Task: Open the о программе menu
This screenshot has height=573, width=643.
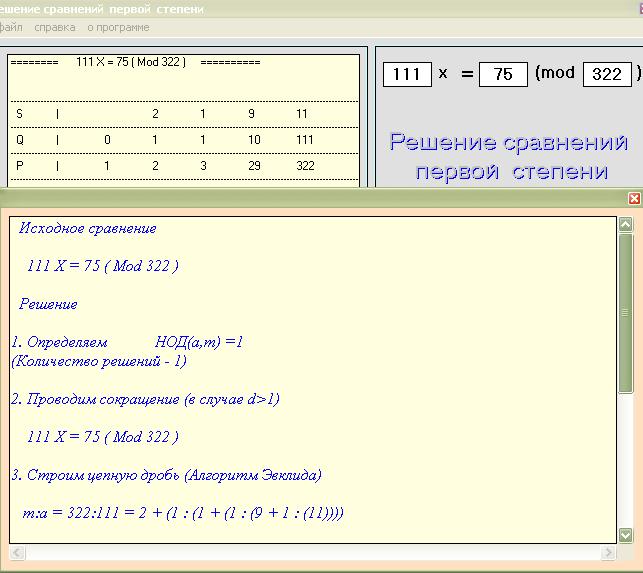Action: coord(118,27)
